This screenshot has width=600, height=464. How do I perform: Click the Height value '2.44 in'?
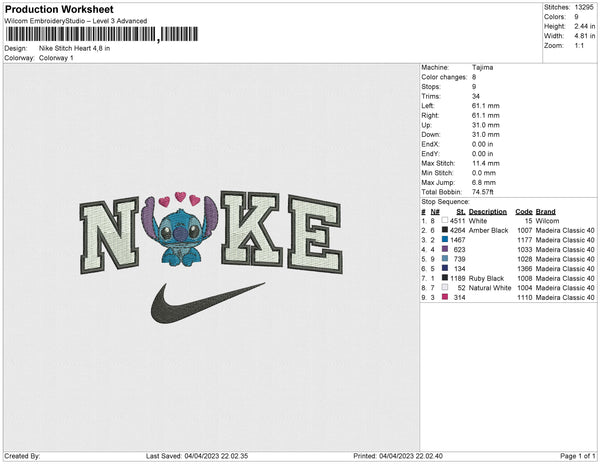coord(585,26)
